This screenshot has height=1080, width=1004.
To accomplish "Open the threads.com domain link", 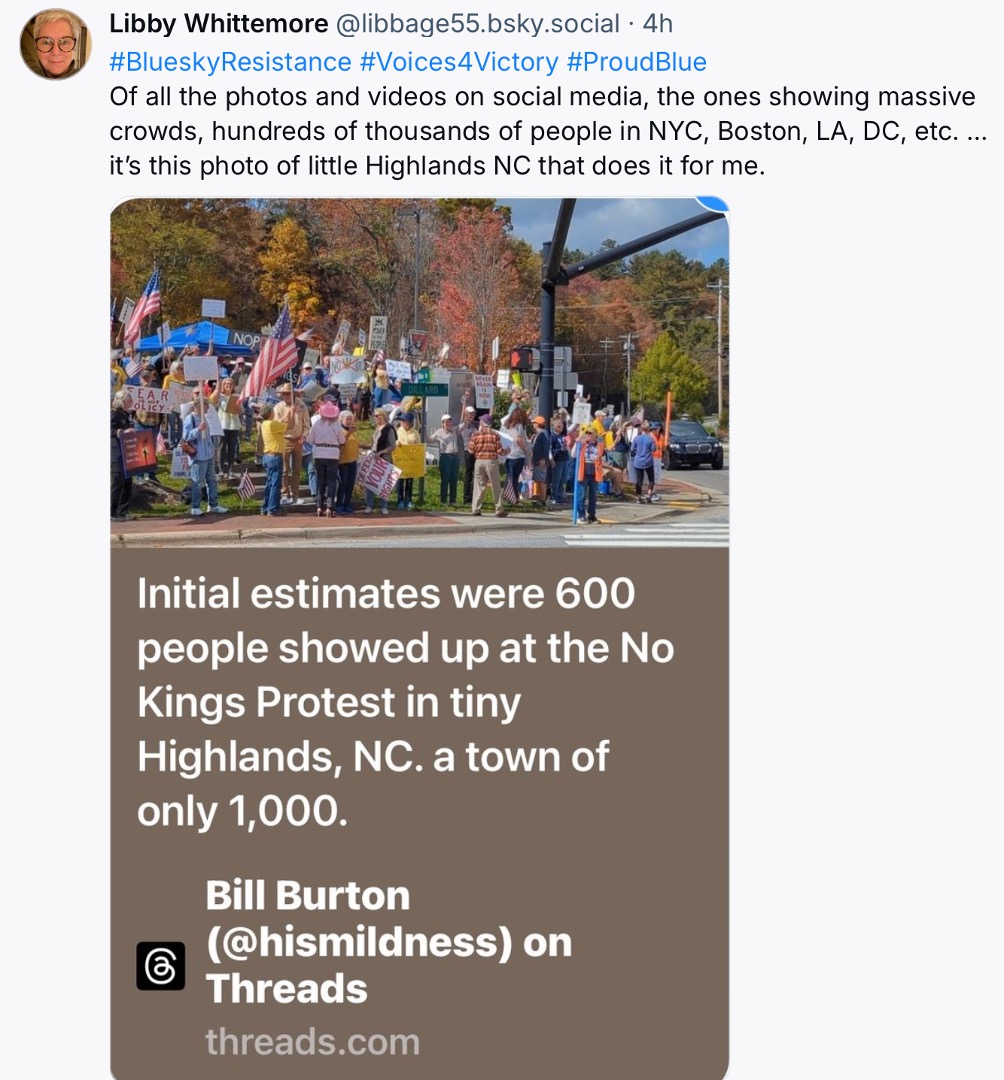I will click(x=312, y=1042).
